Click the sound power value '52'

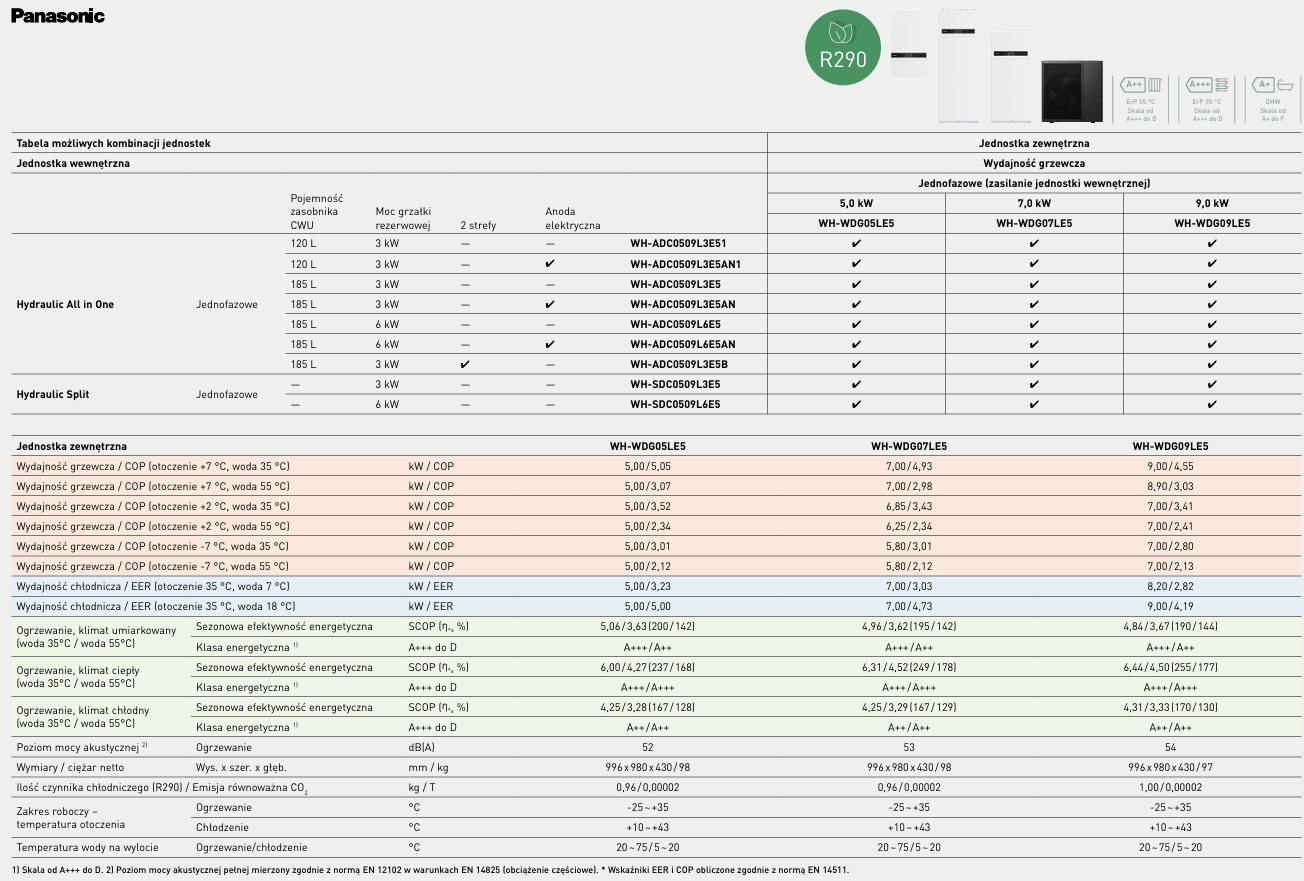(x=648, y=747)
